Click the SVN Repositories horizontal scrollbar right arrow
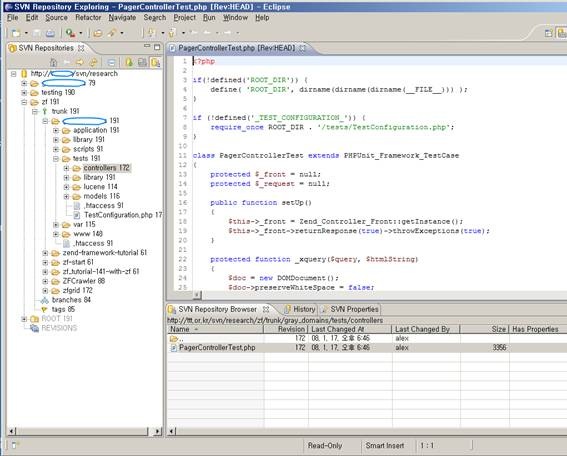567x456 pixels. [x=157, y=431]
